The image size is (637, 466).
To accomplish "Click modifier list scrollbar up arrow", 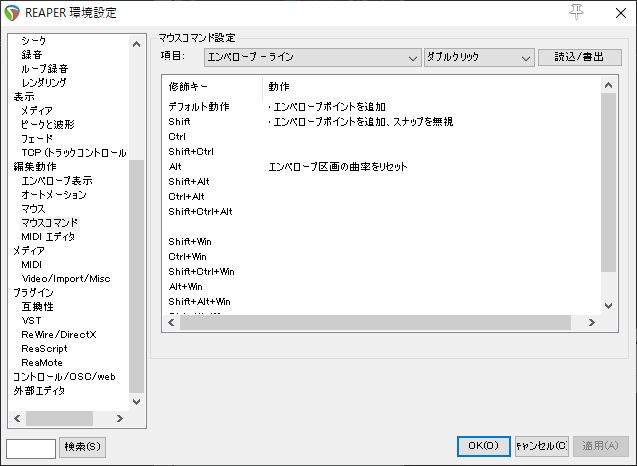I will [608, 85].
